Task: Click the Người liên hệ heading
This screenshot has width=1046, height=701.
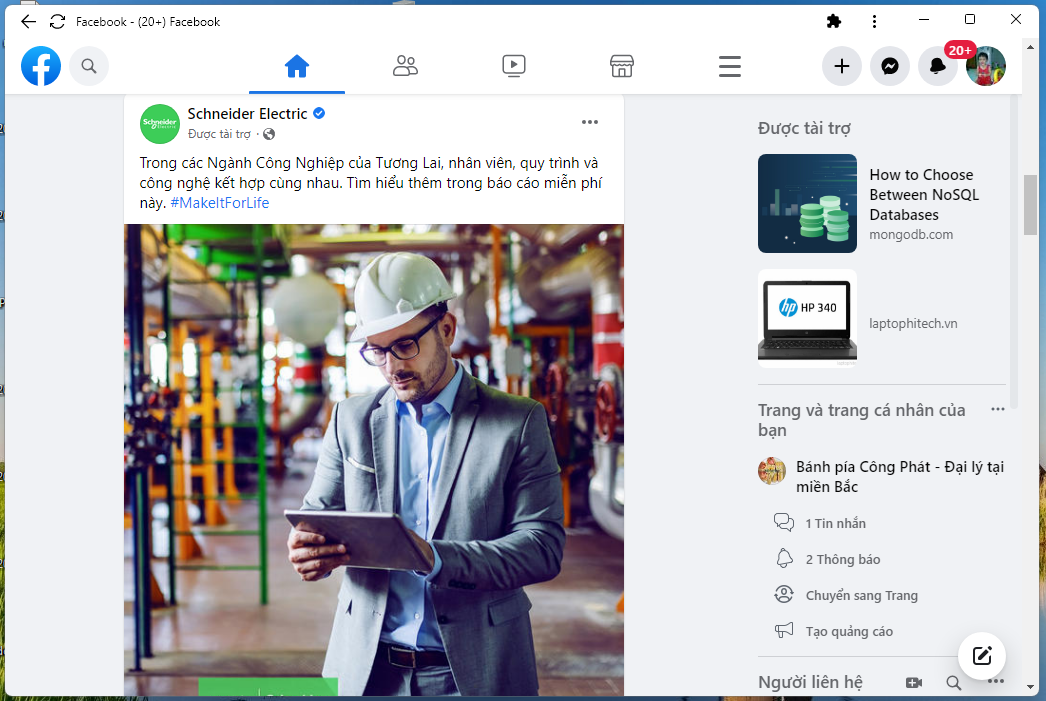Action: 810,682
